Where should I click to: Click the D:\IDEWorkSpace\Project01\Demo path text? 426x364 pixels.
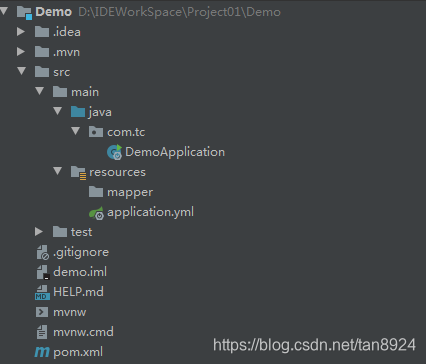point(180,12)
